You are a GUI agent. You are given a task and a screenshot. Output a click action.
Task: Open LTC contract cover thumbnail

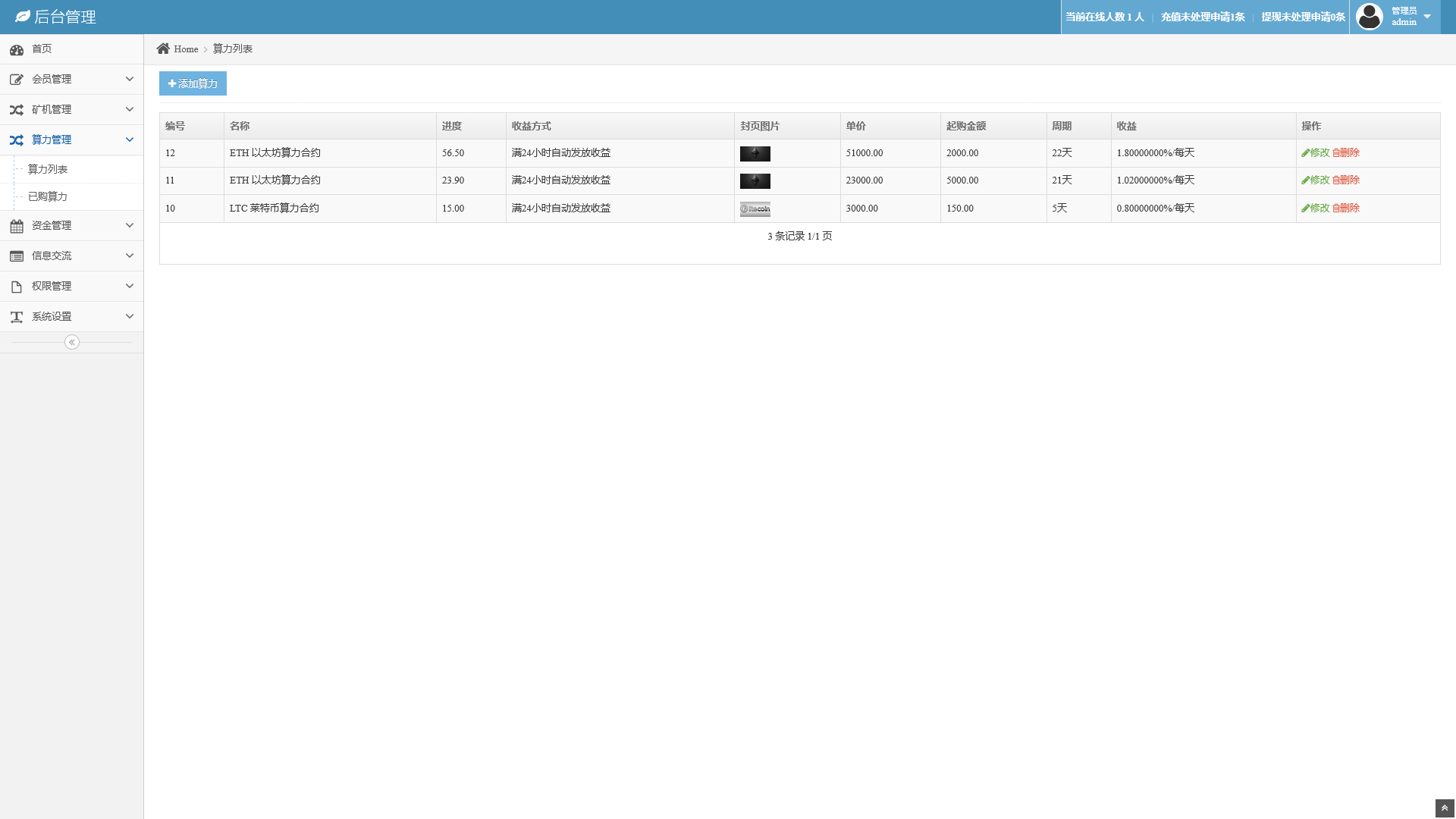click(755, 209)
